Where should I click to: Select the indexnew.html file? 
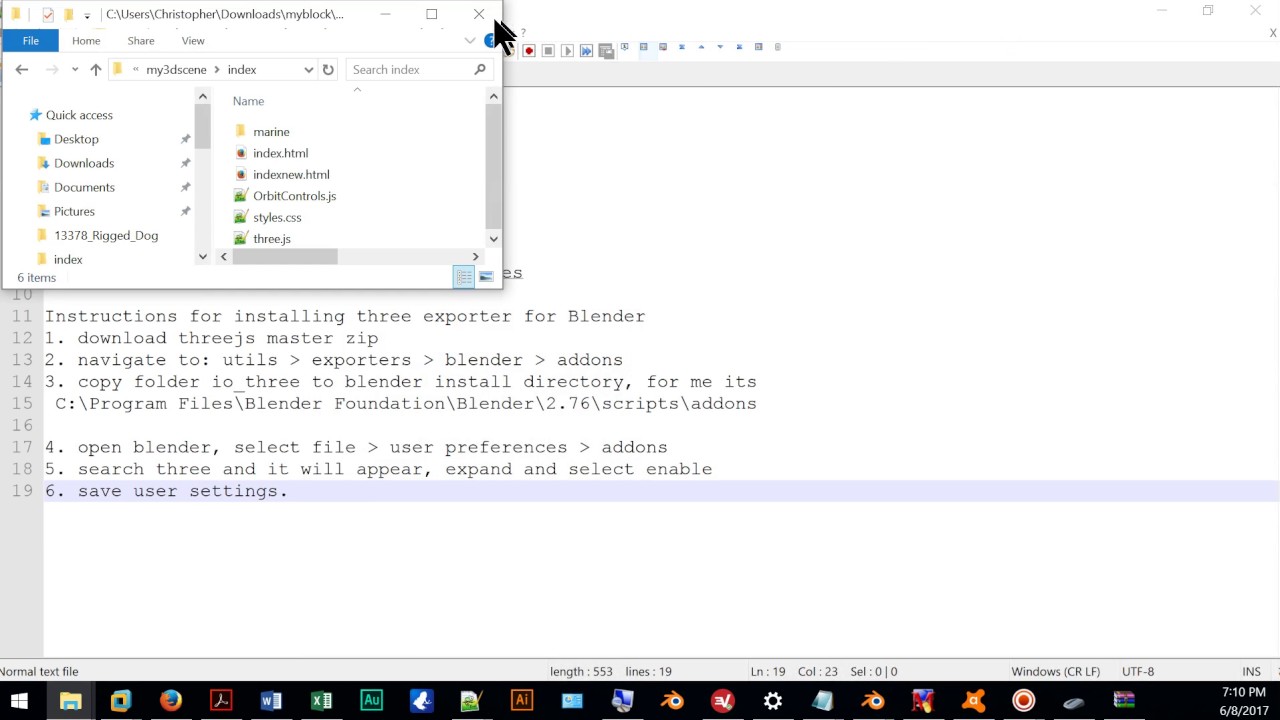291,174
